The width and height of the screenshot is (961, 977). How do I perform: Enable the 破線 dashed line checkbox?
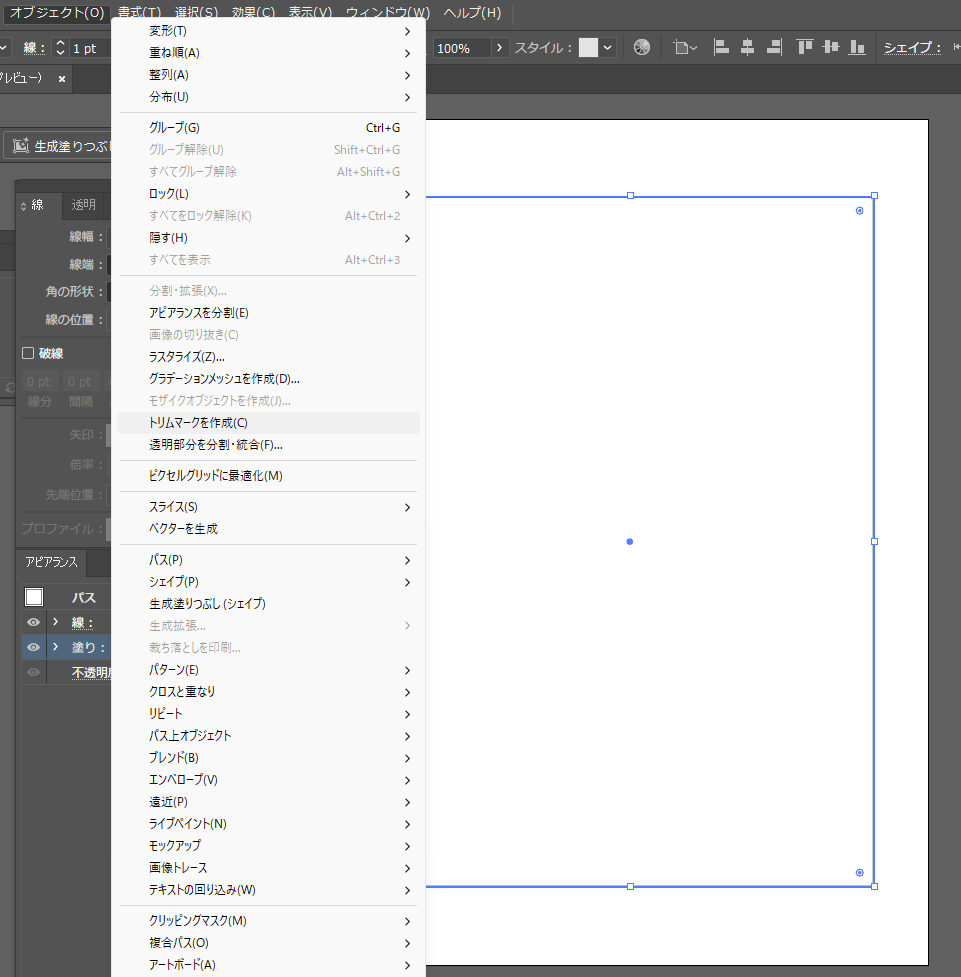pyautogui.click(x=28, y=353)
